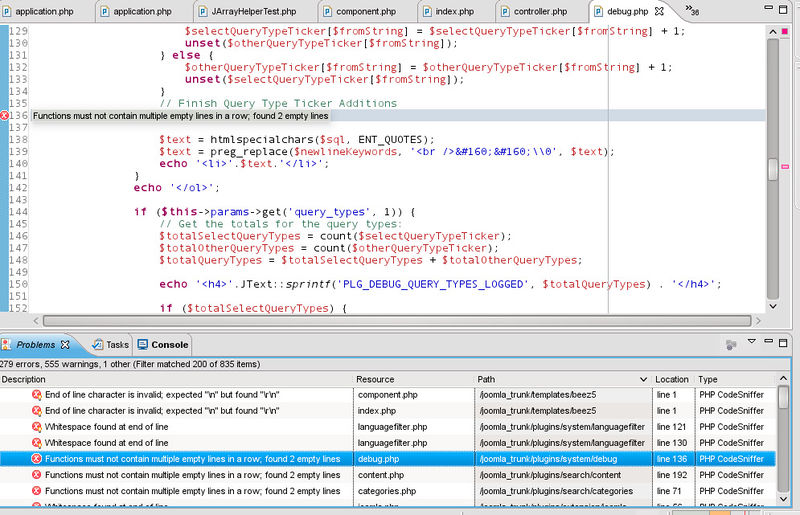Image resolution: width=800 pixels, height=515 pixels.
Task: Show the hidden editors overflow list
Action: point(692,11)
